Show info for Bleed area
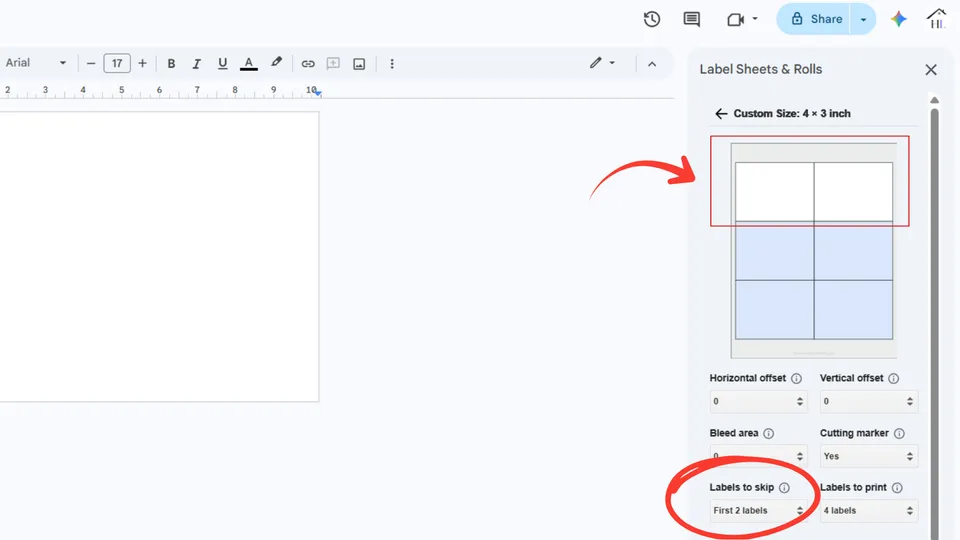The width and height of the screenshot is (960, 540). point(768,433)
